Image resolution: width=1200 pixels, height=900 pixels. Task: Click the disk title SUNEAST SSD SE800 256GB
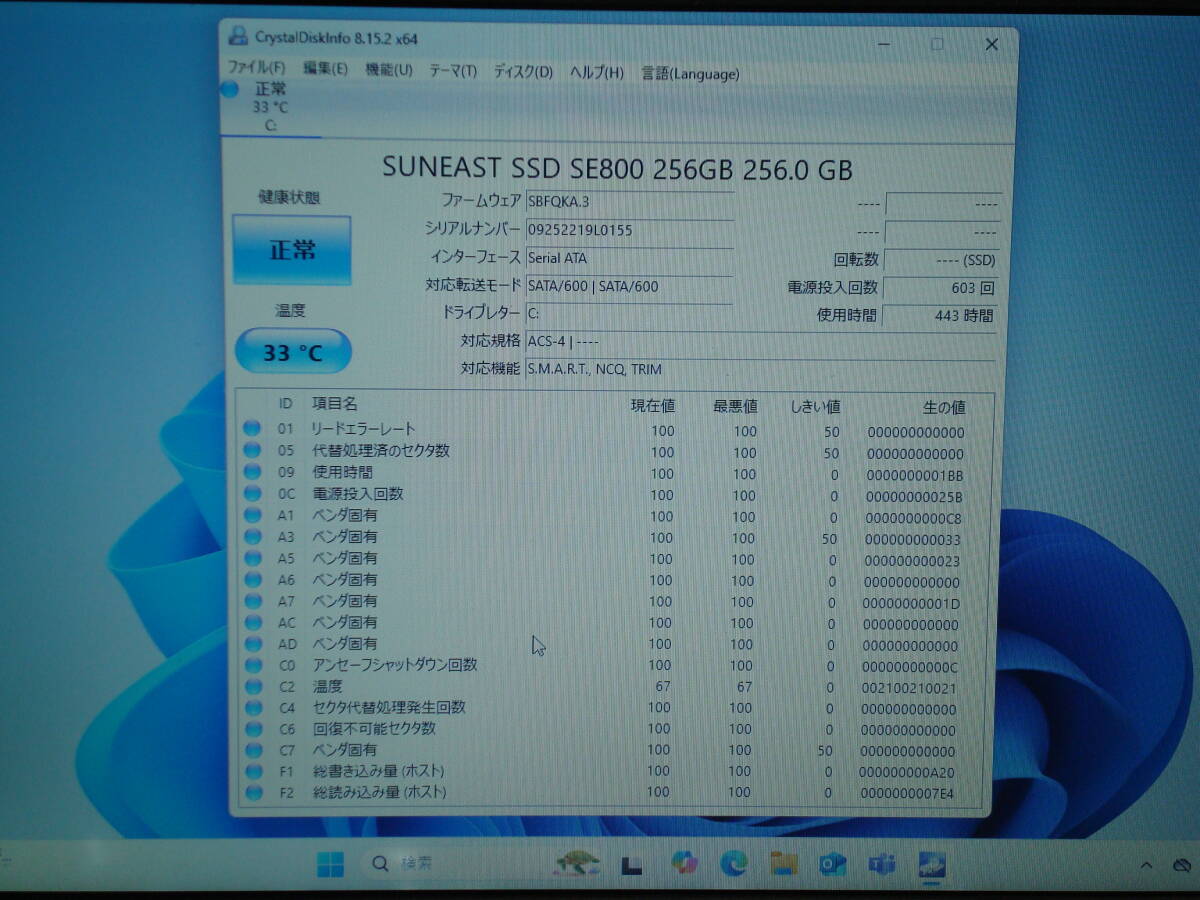pyautogui.click(x=617, y=168)
